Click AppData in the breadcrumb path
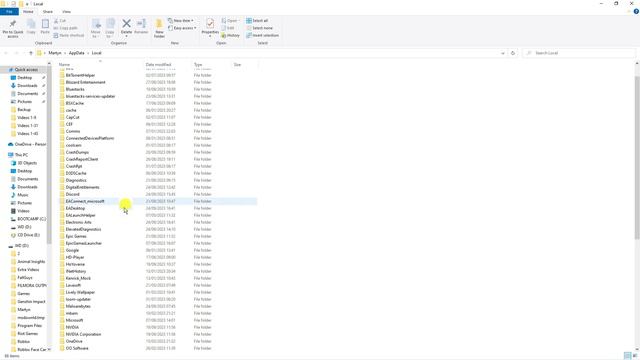This screenshot has width=640, height=360. (76, 53)
